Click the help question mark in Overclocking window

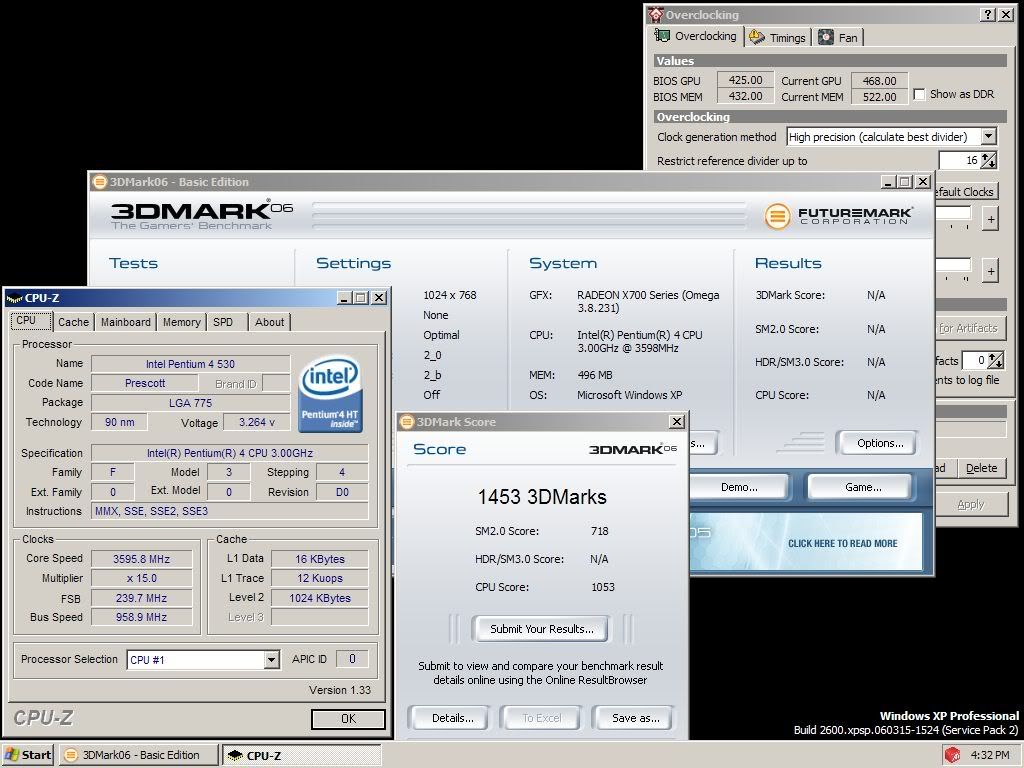pyautogui.click(x=987, y=14)
